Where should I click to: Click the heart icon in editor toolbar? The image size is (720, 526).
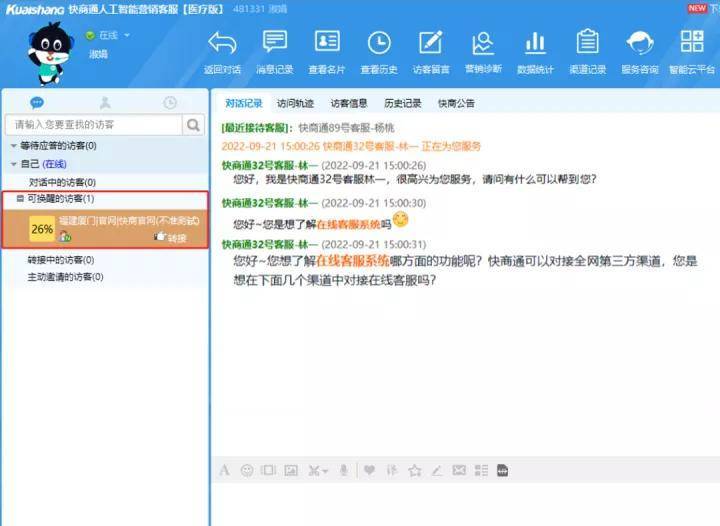(369, 470)
